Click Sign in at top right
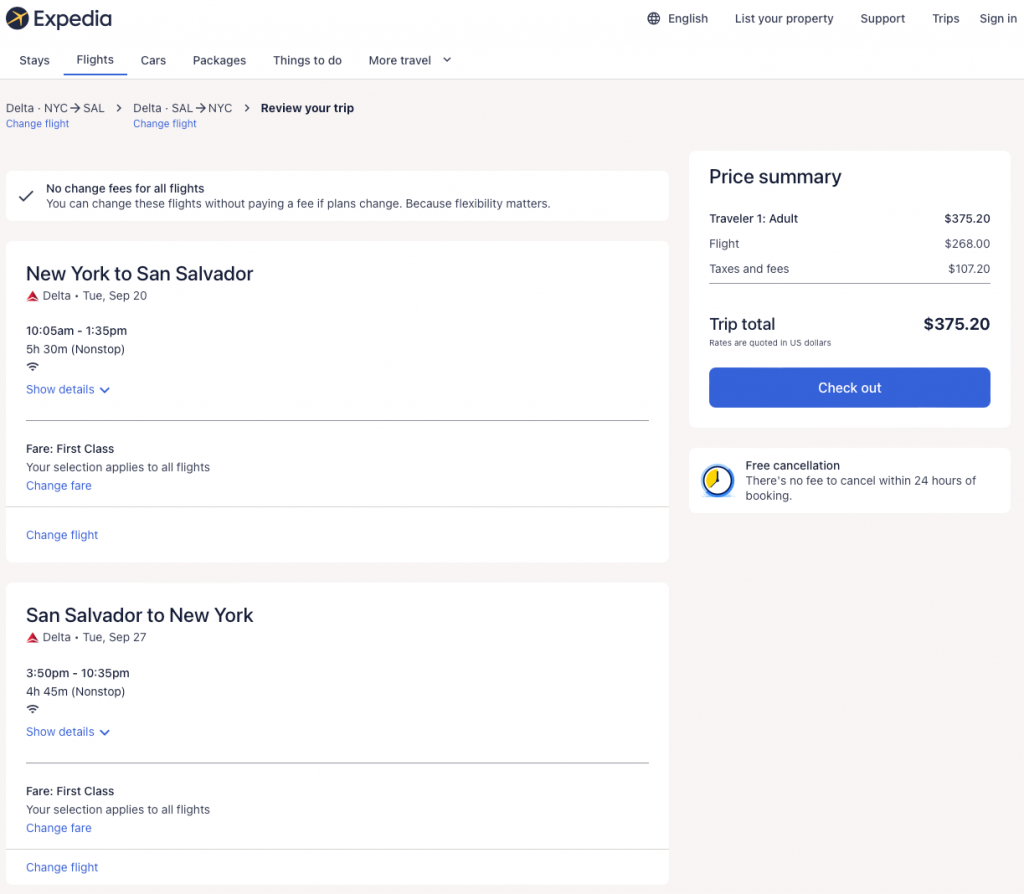 click(x=997, y=19)
